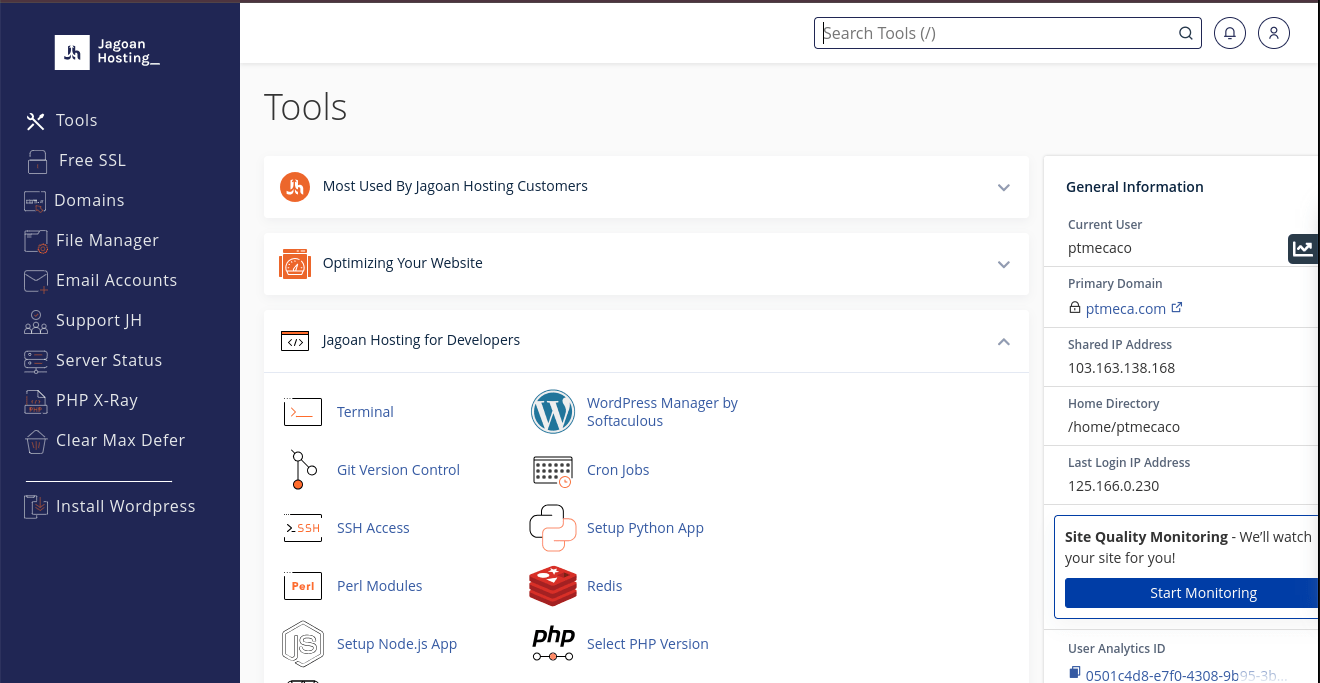Viewport: 1320px width, 683px height.
Task: Select Clear Max Defer in the sidebar
Action: click(104, 440)
